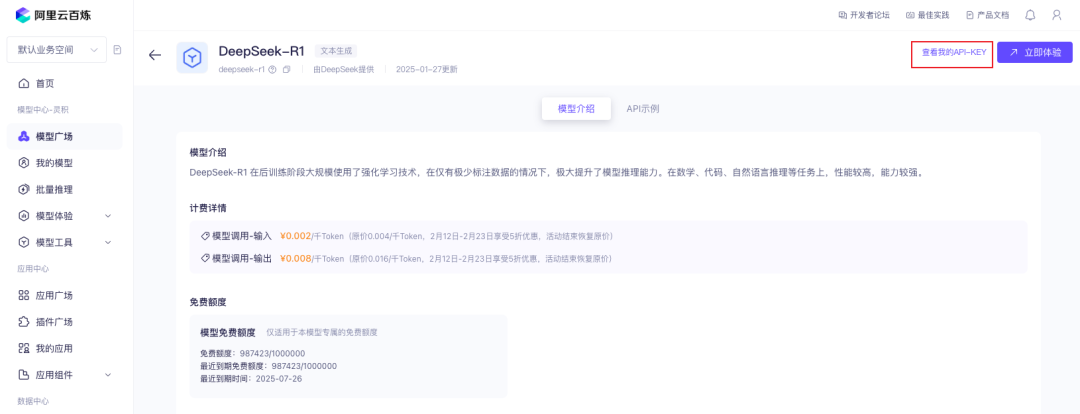
Task: Click 查看我的API-KEY link
Action: (x=954, y=52)
